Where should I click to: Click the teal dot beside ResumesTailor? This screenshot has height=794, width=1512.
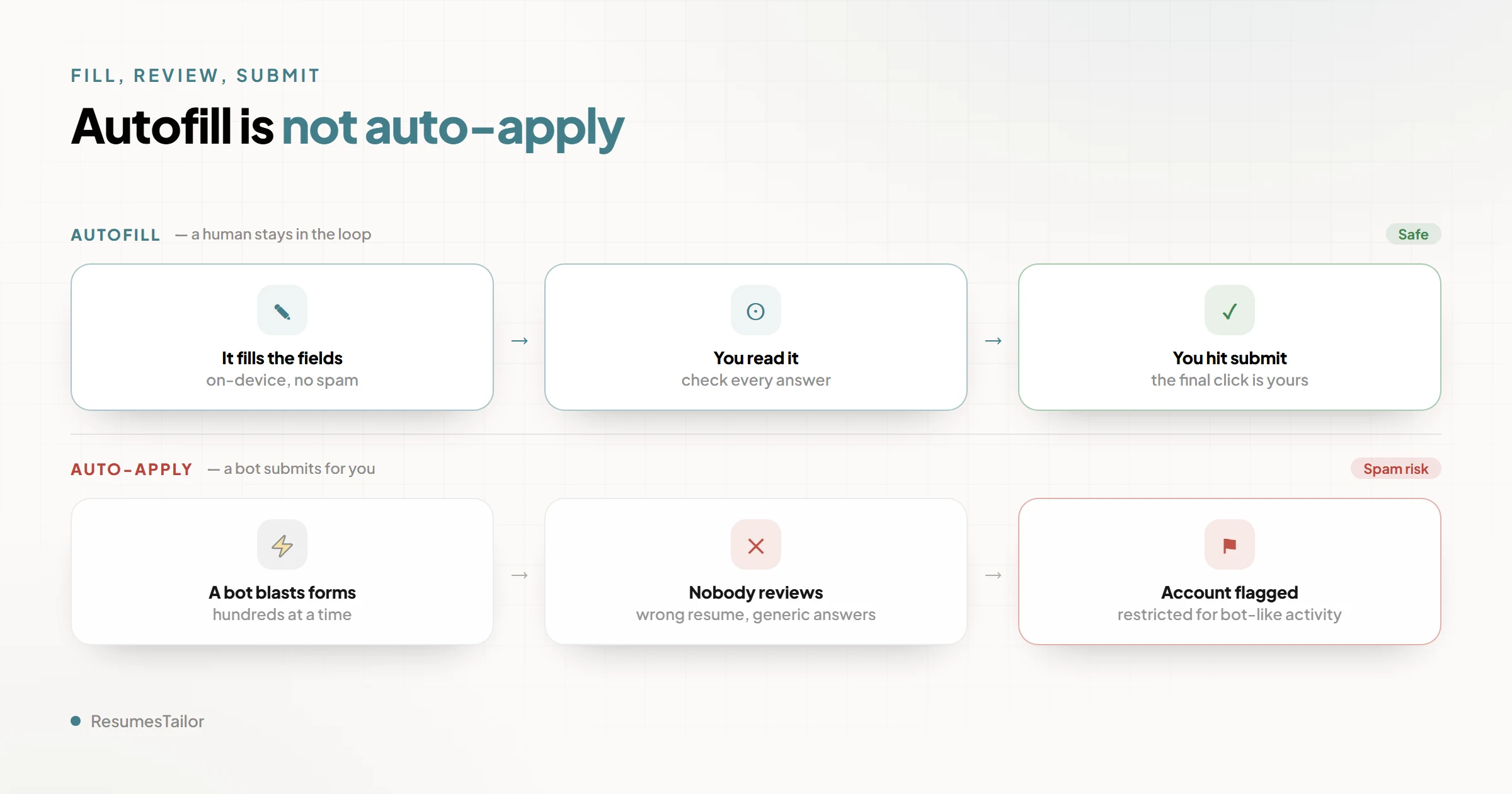[76, 721]
